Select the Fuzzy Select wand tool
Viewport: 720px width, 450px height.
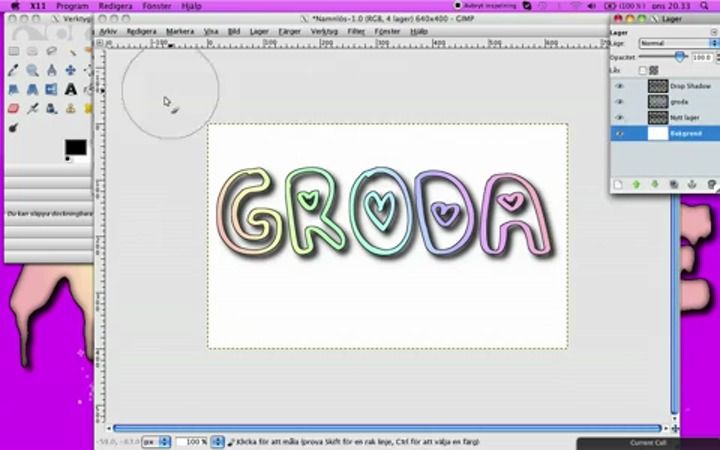71,51
